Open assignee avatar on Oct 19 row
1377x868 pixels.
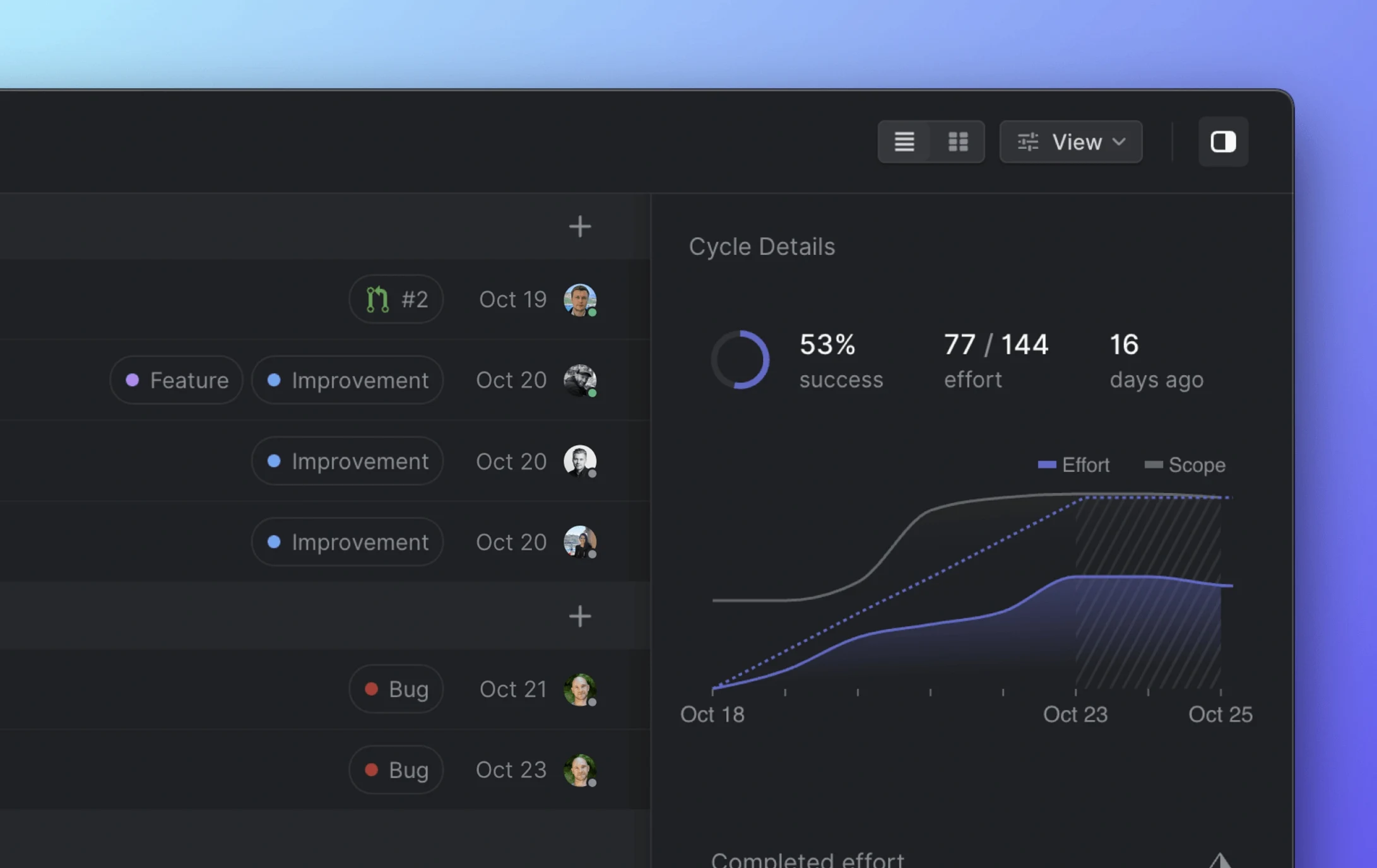click(580, 300)
